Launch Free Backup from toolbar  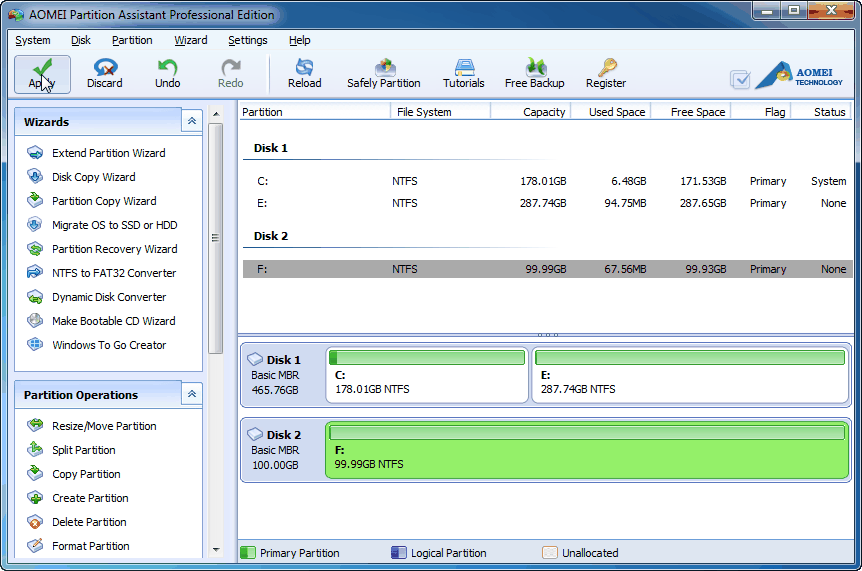(x=534, y=74)
